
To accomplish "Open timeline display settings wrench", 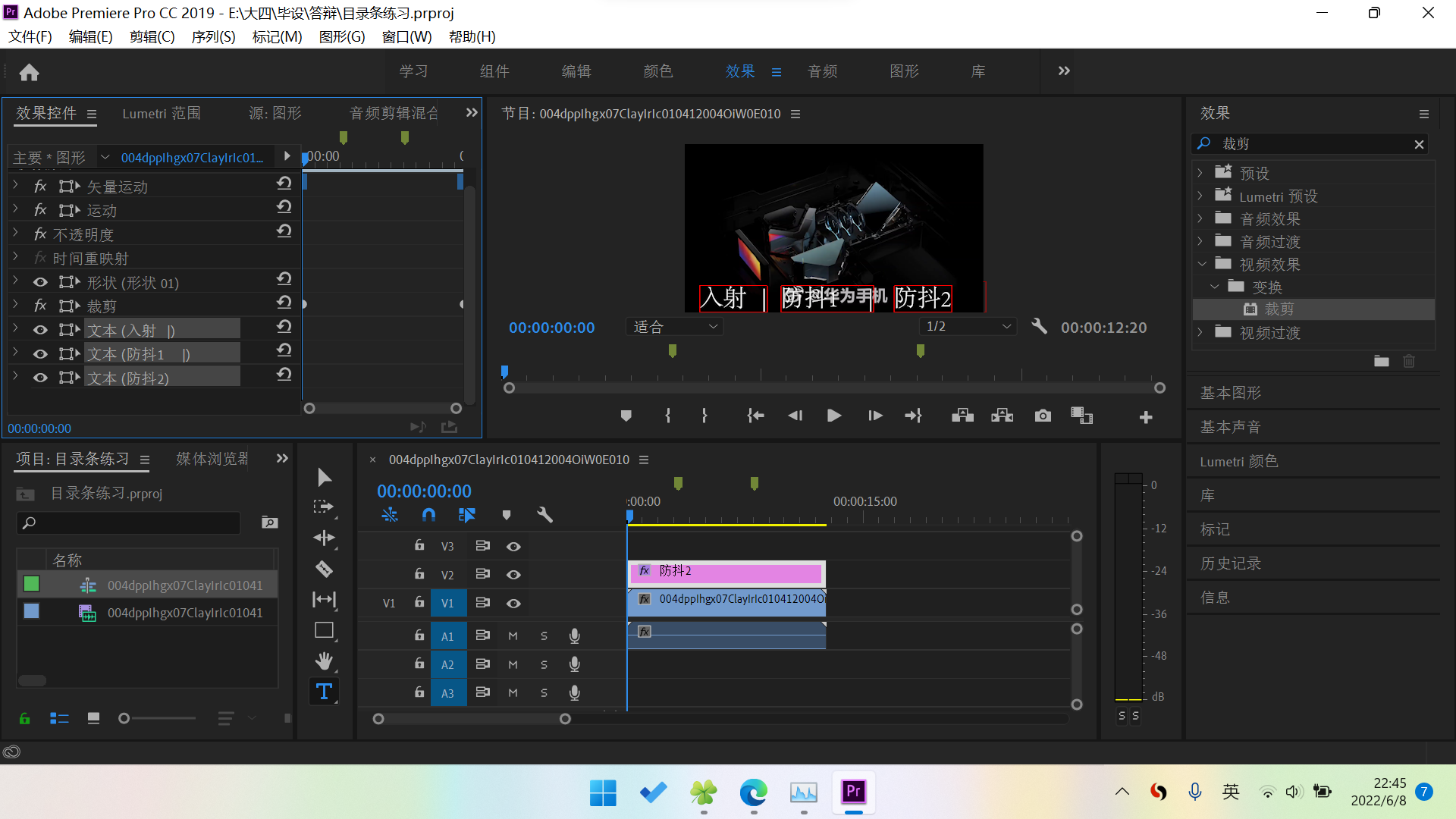I will click(x=544, y=515).
